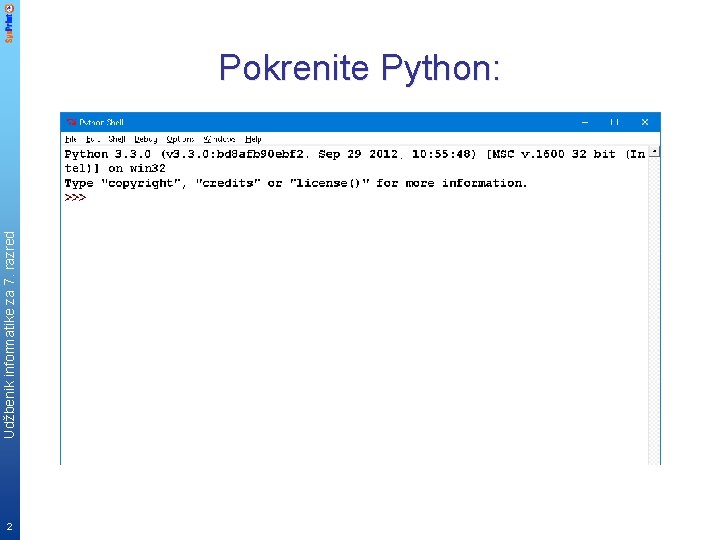
Task: Click the text "license()" in the shell
Action: (329, 183)
